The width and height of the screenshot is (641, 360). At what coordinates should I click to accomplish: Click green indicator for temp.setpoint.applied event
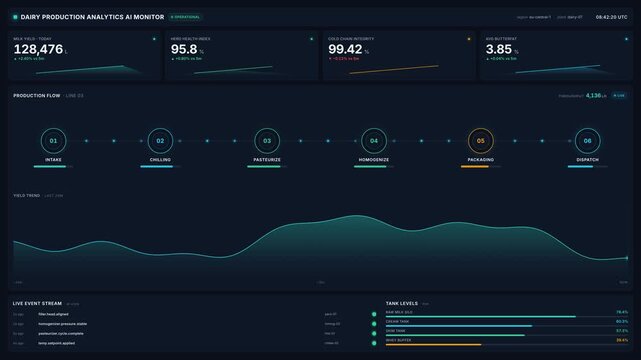point(374,343)
